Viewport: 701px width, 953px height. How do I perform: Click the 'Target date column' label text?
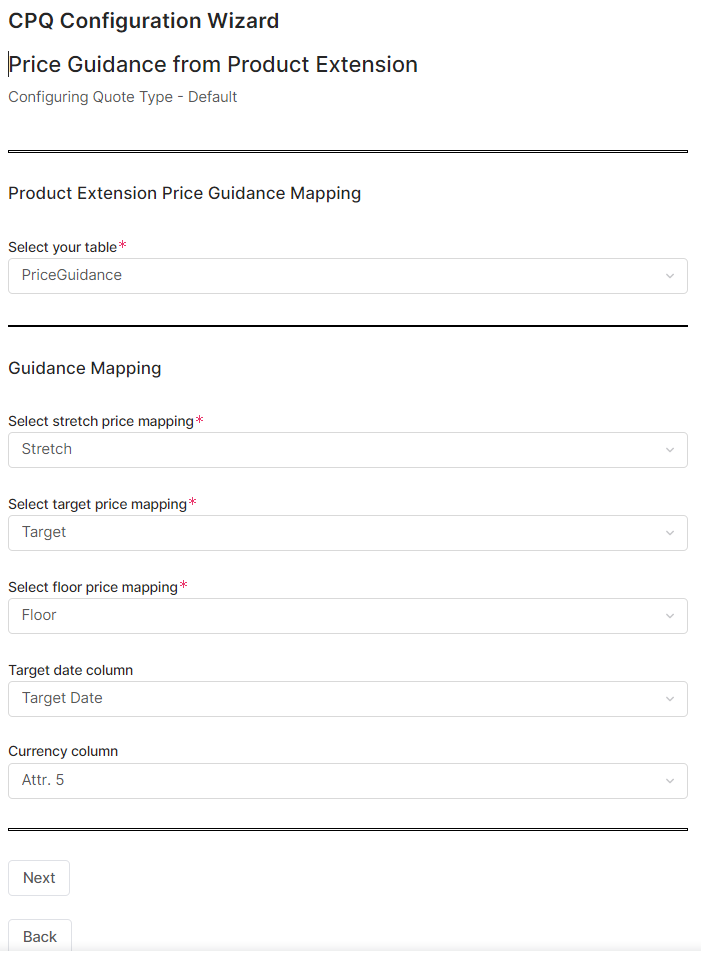[x=70, y=670]
